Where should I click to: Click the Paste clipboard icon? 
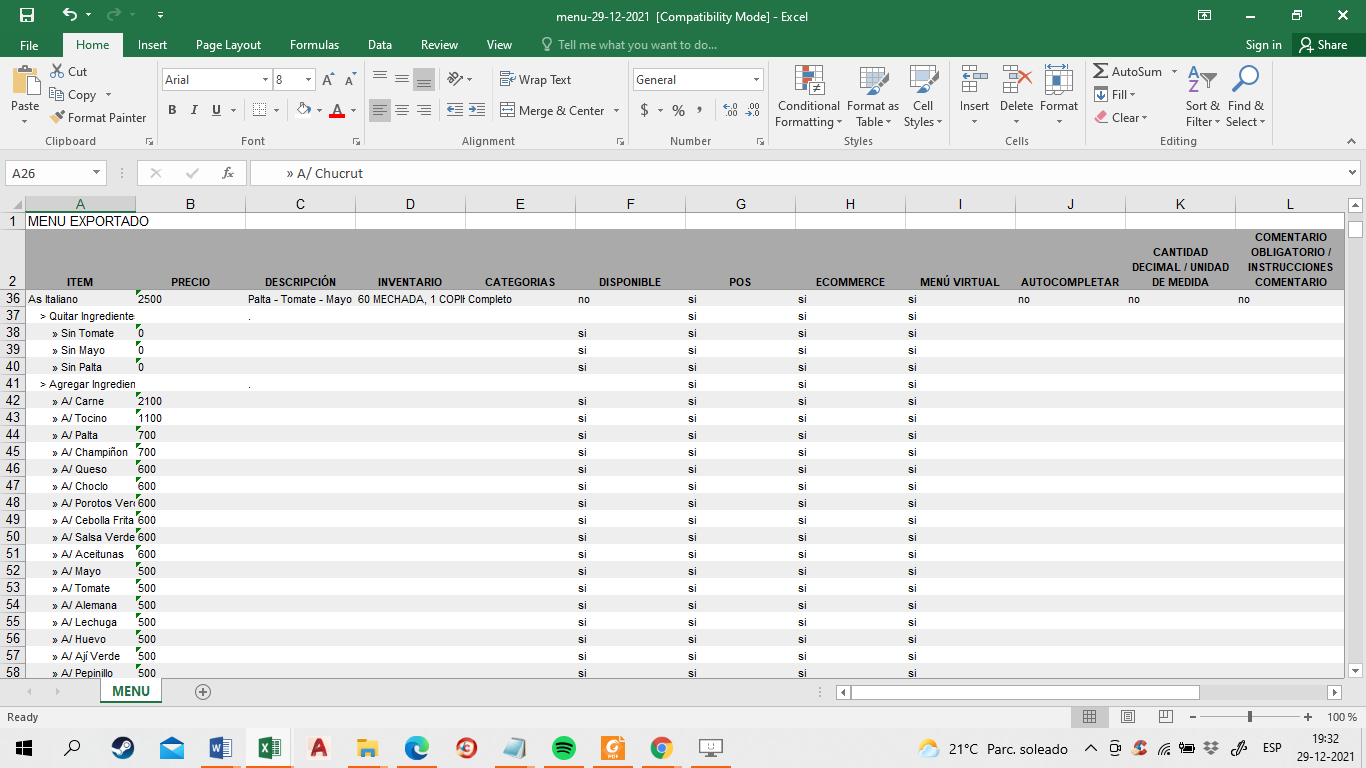coord(25,81)
